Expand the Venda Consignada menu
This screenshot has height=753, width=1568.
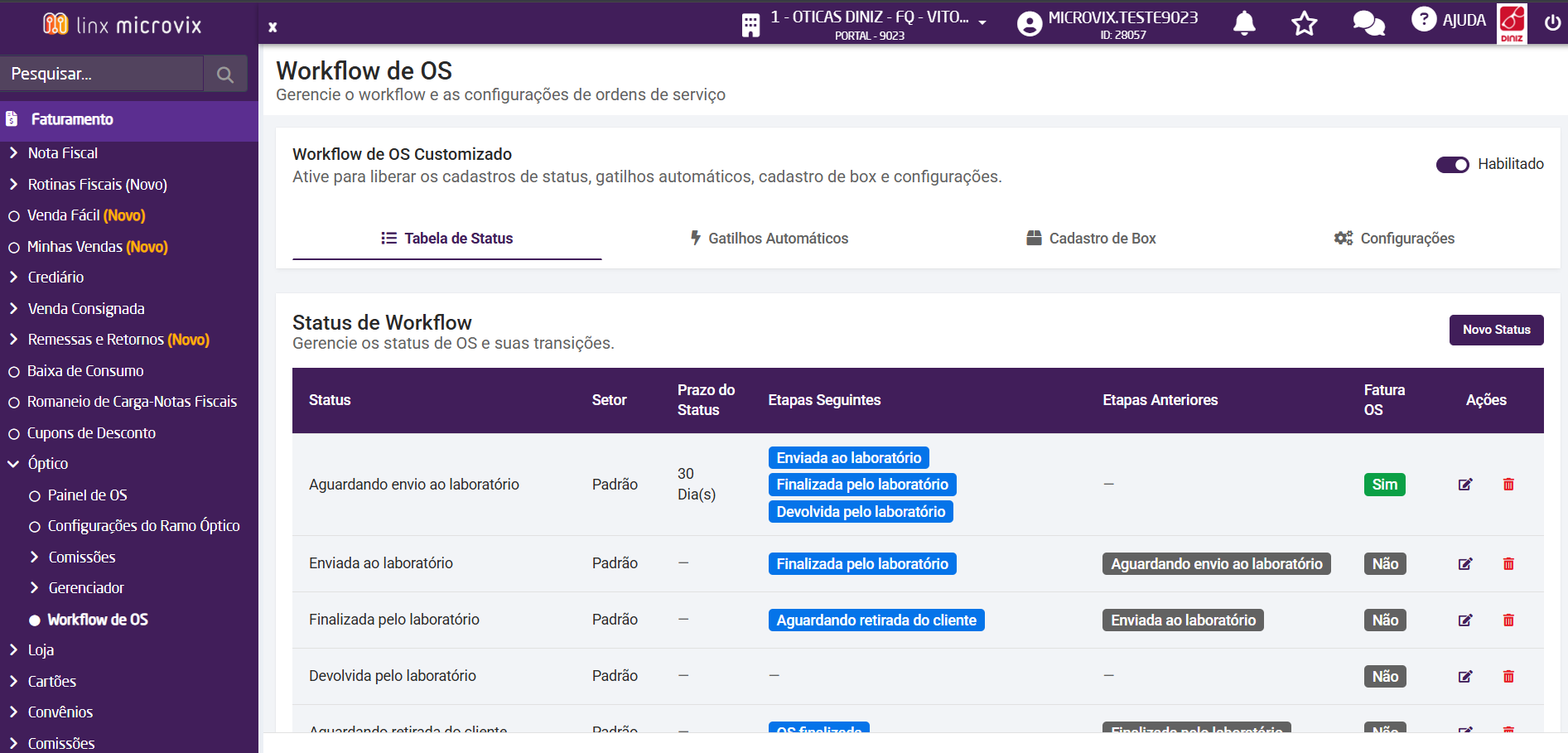click(13, 308)
